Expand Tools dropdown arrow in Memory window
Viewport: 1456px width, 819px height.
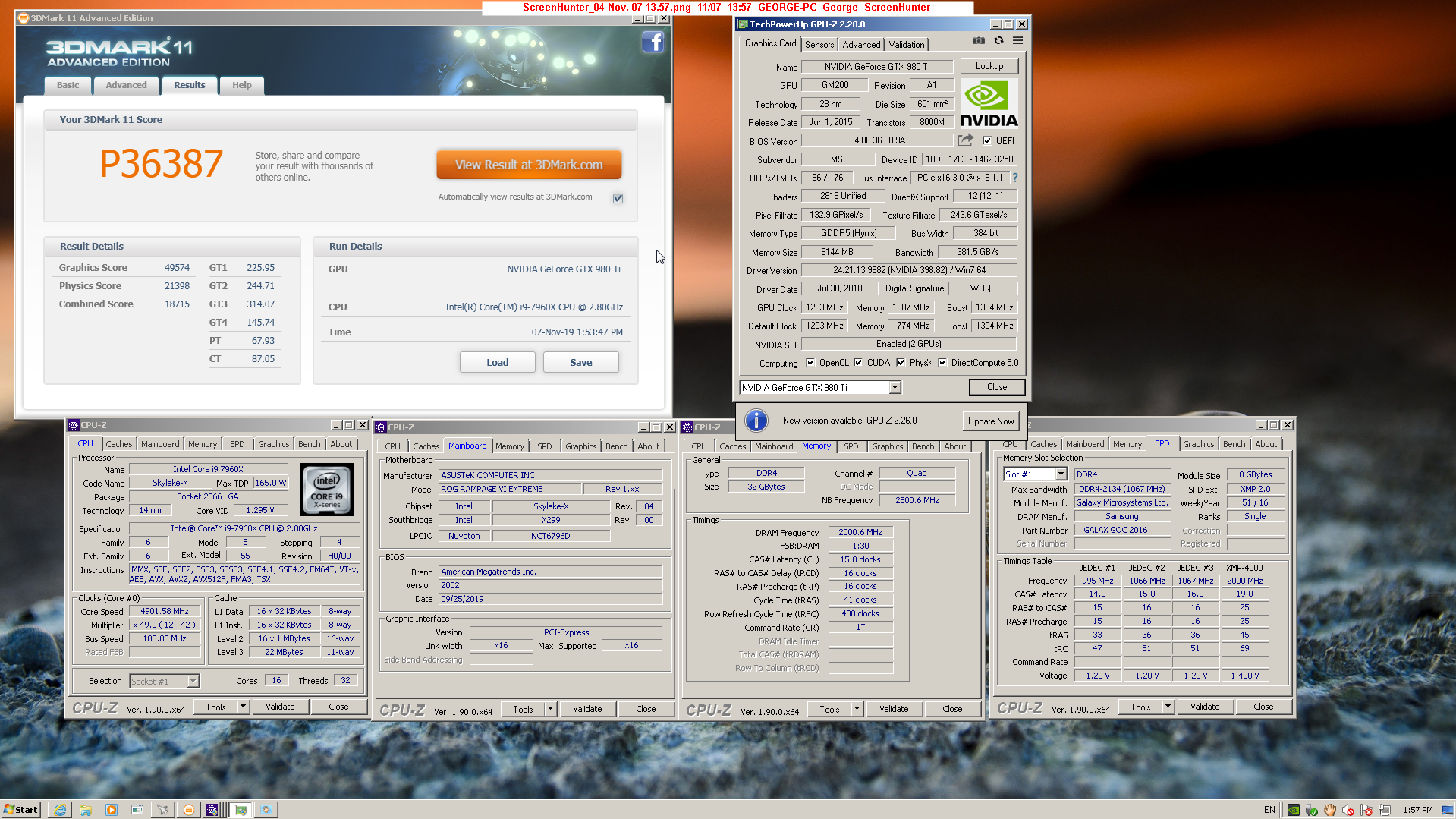tap(857, 709)
